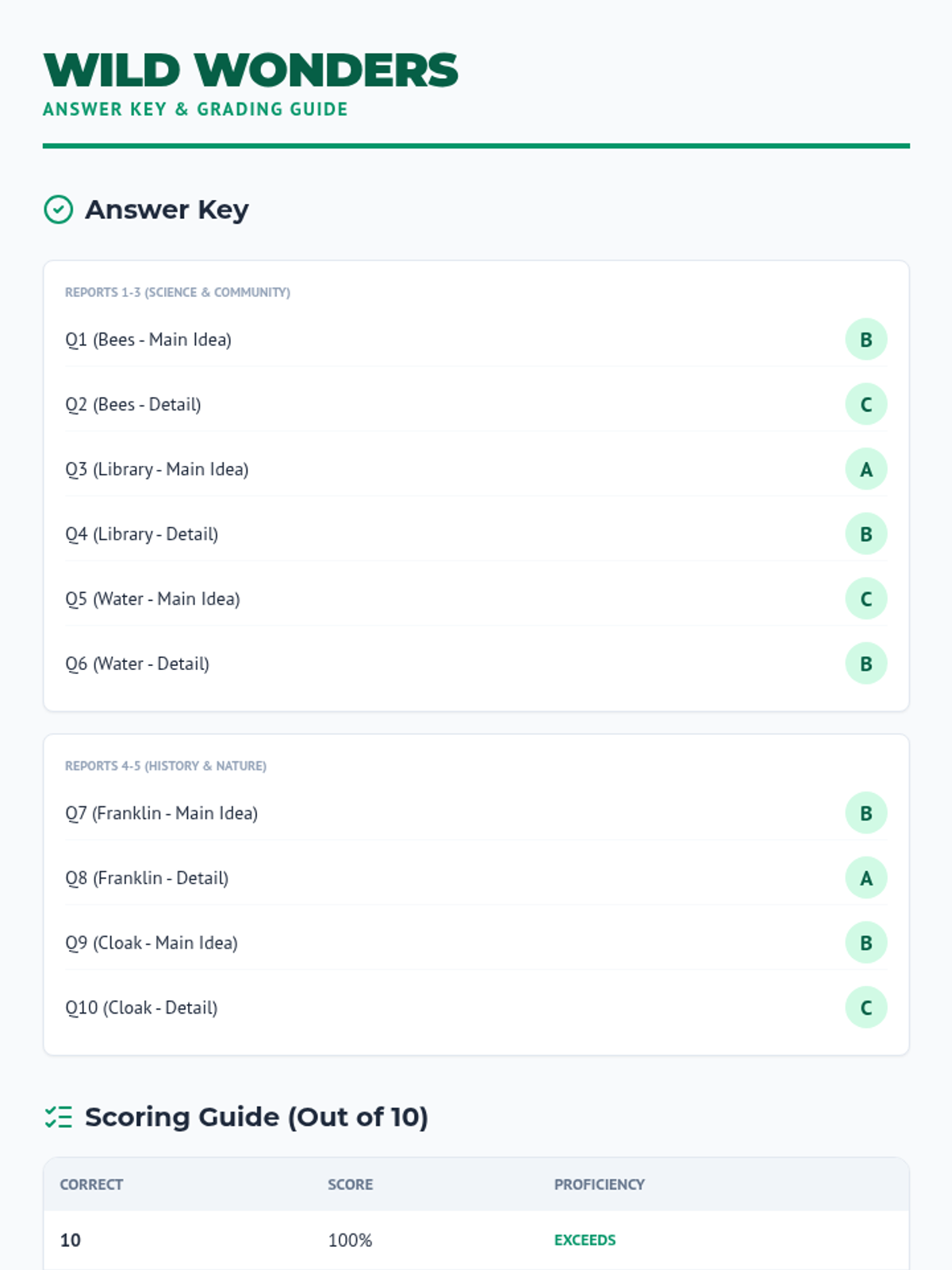
Task: Click the Q7 (Franklin - Main Idea) label
Action: coord(161,813)
